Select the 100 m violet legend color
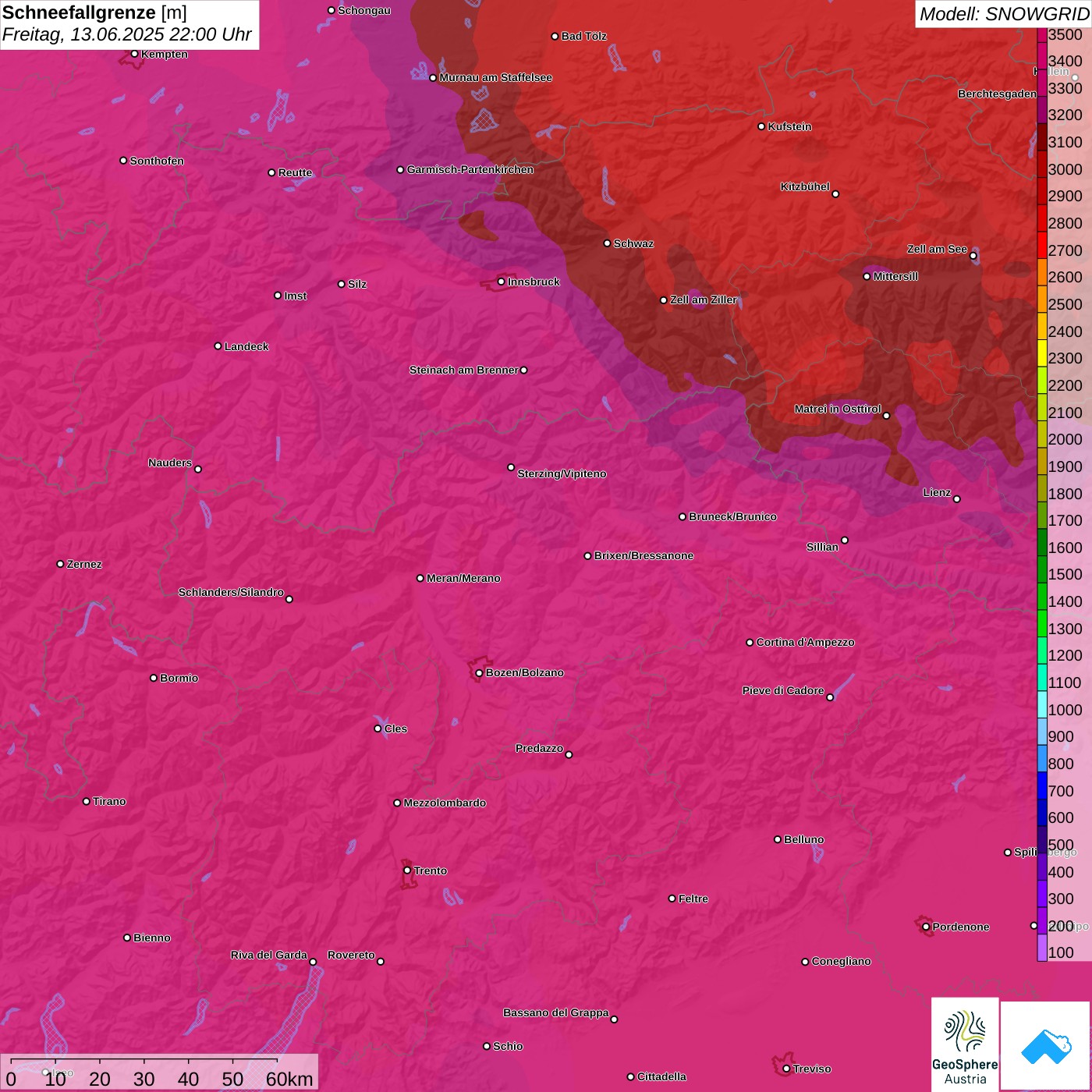 point(1042,947)
